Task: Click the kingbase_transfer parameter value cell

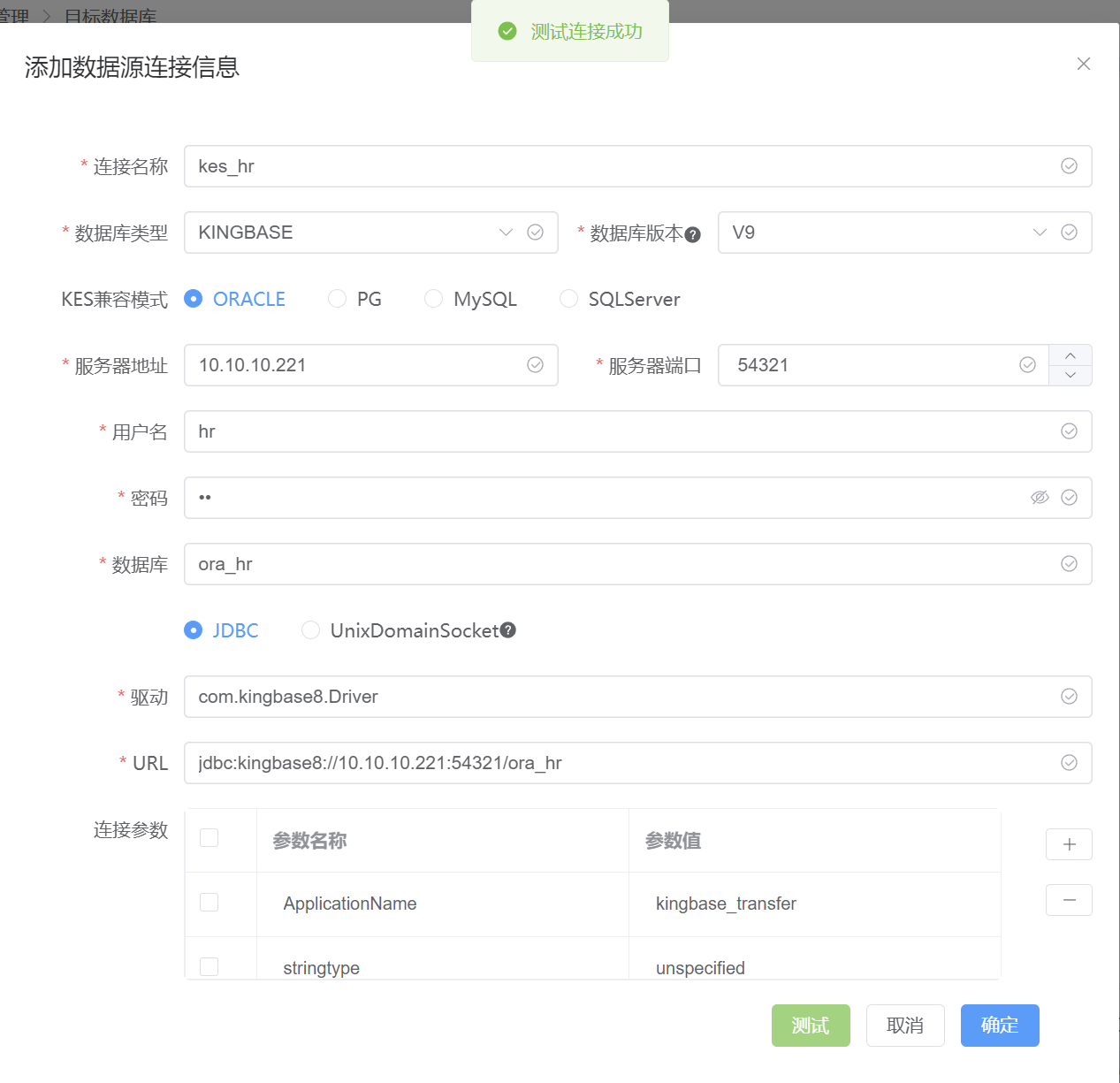Action: 815,904
